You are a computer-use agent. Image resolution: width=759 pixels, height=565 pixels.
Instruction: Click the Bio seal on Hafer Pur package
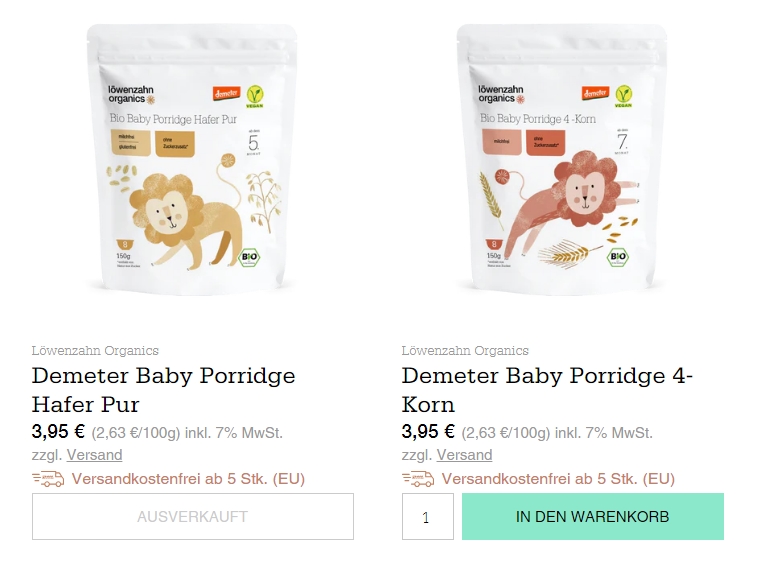click(x=249, y=257)
